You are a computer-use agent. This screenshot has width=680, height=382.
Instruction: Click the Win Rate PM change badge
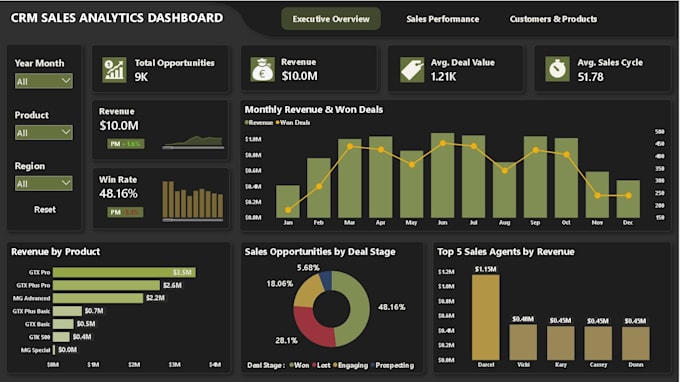(x=125, y=212)
